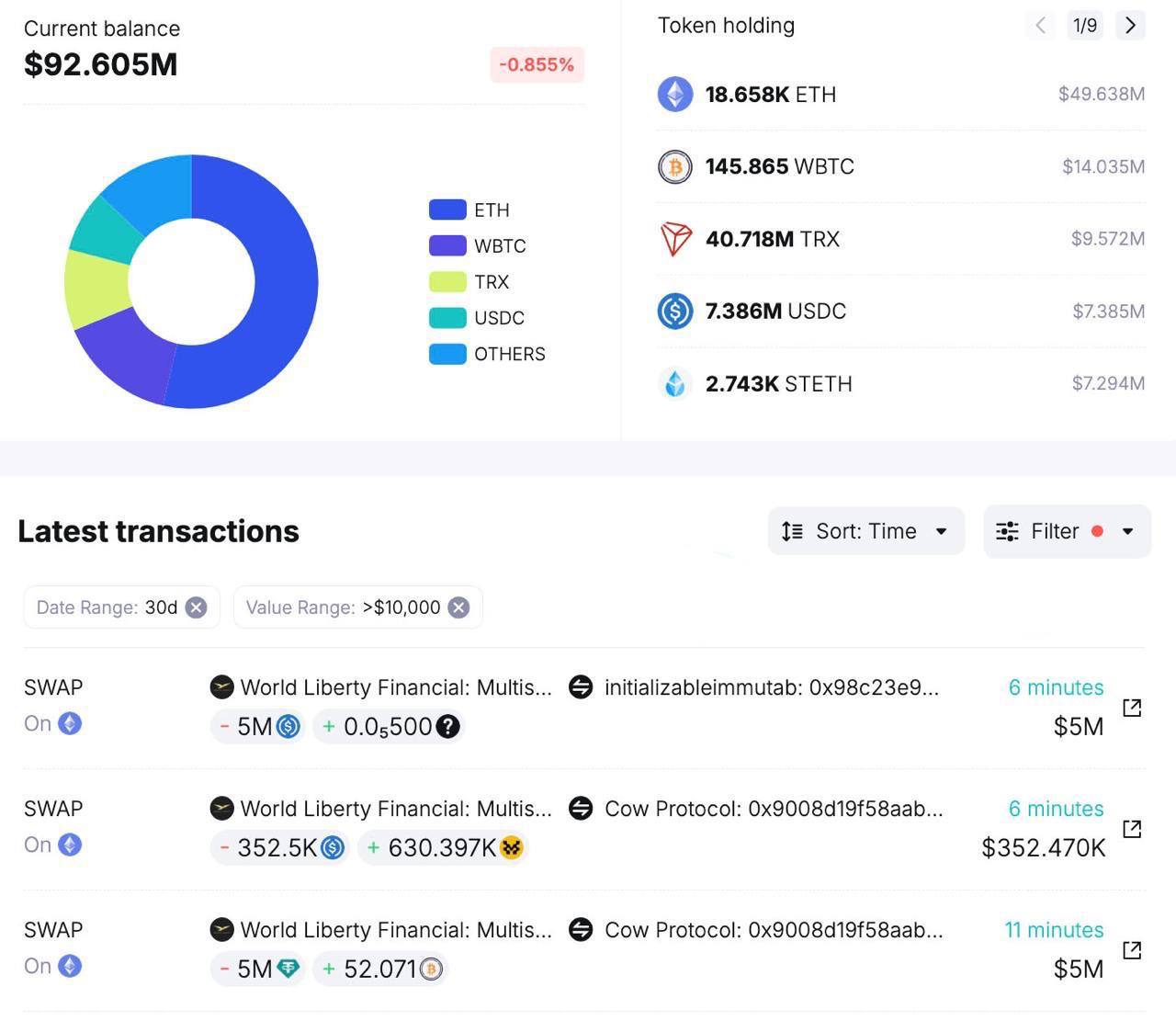Viewport: 1176px width, 1032px height.
Task: Click the STETH token icon in holdings
Action: pos(675,384)
